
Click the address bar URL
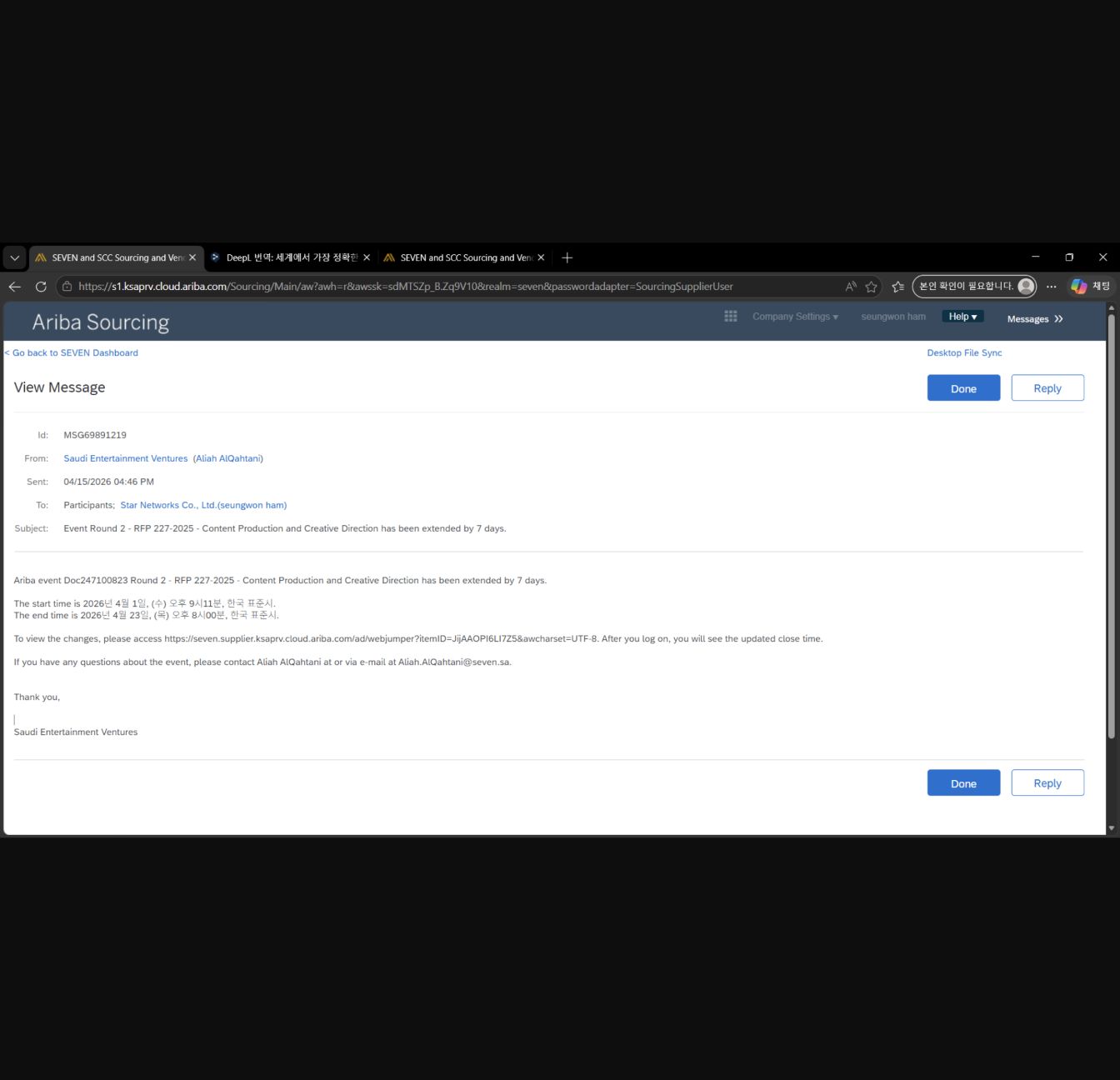tap(406, 287)
